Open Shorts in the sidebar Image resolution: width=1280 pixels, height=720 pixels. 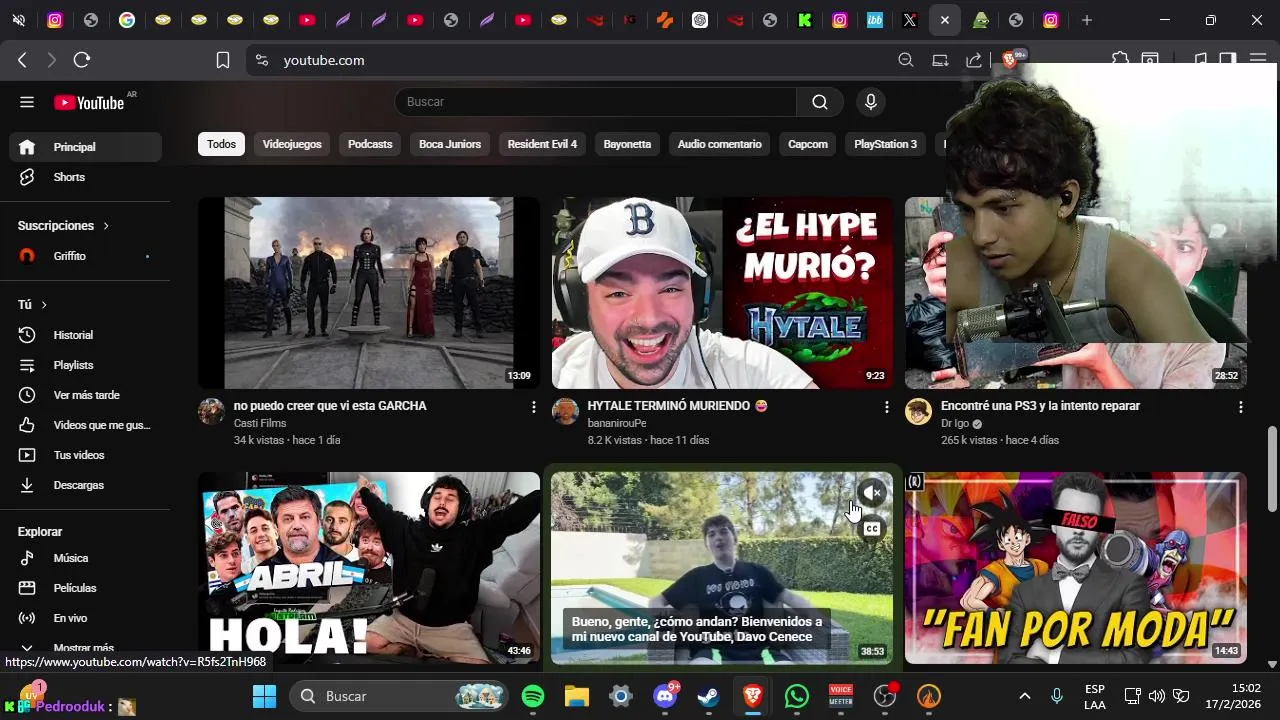click(x=86, y=177)
